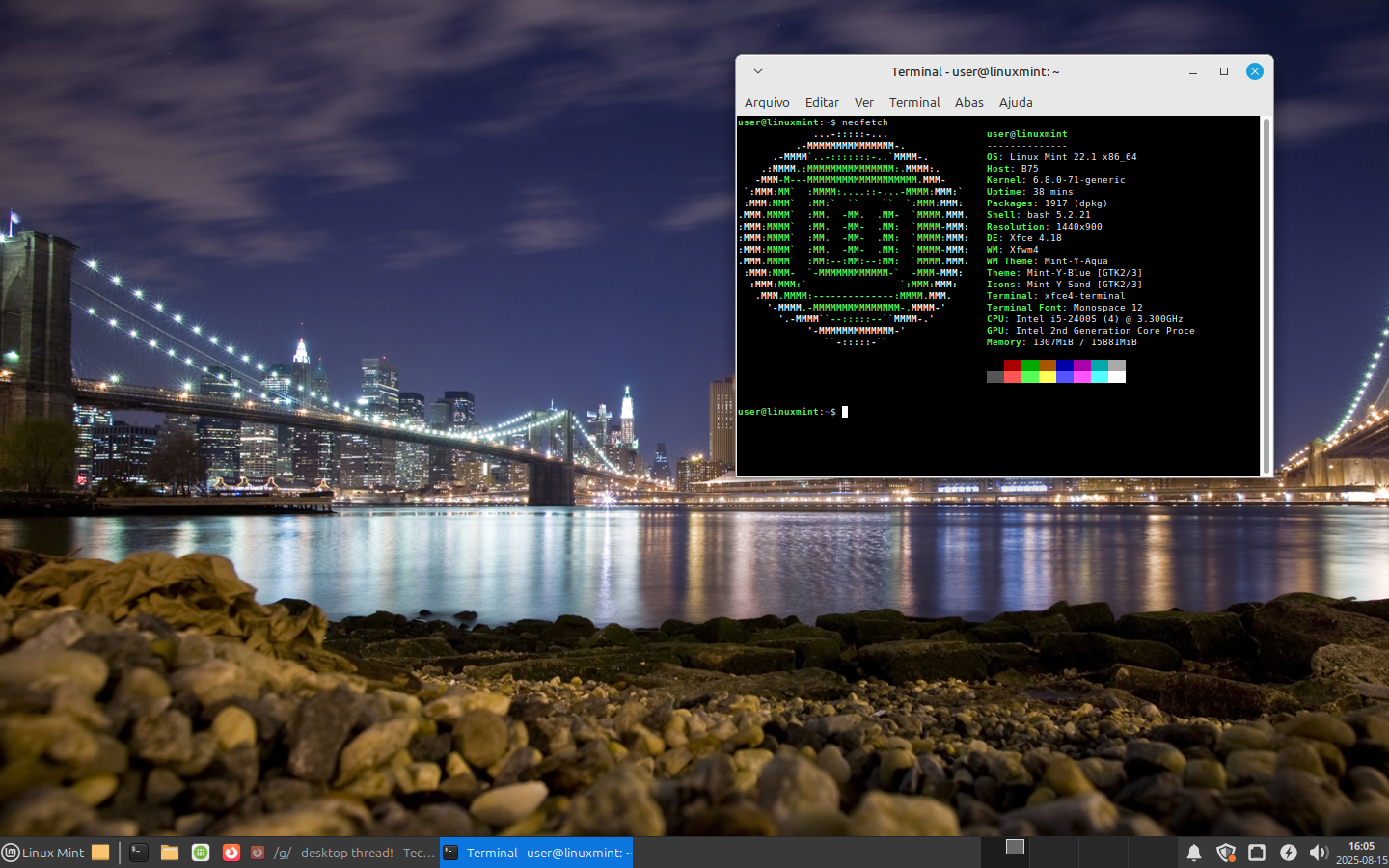Click the terminal's vertical scrollbar
Image resolution: width=1389 pixels, height=868 pixels.
pos(1266,289)
